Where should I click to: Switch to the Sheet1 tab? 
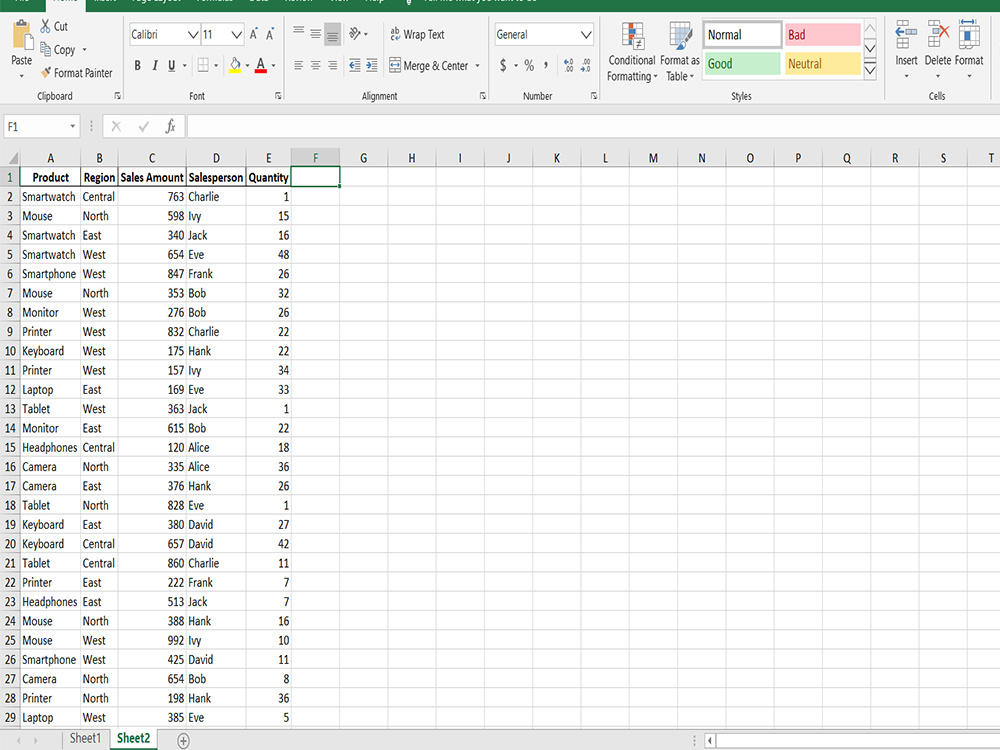(x=85, y=739)
